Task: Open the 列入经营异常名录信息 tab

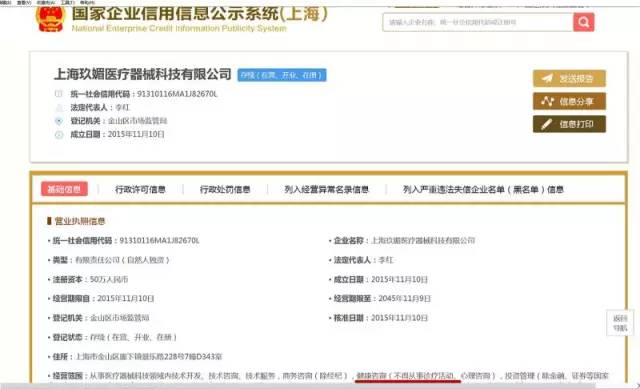Action: pos(326,189)
